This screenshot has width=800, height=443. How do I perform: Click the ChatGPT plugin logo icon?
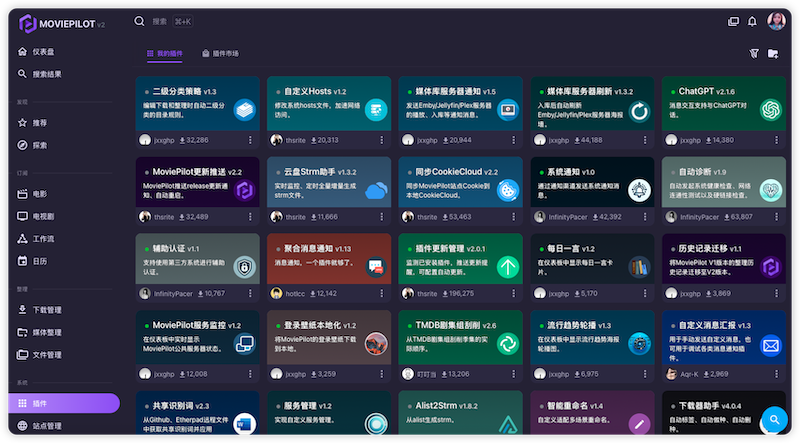[769, 110]
